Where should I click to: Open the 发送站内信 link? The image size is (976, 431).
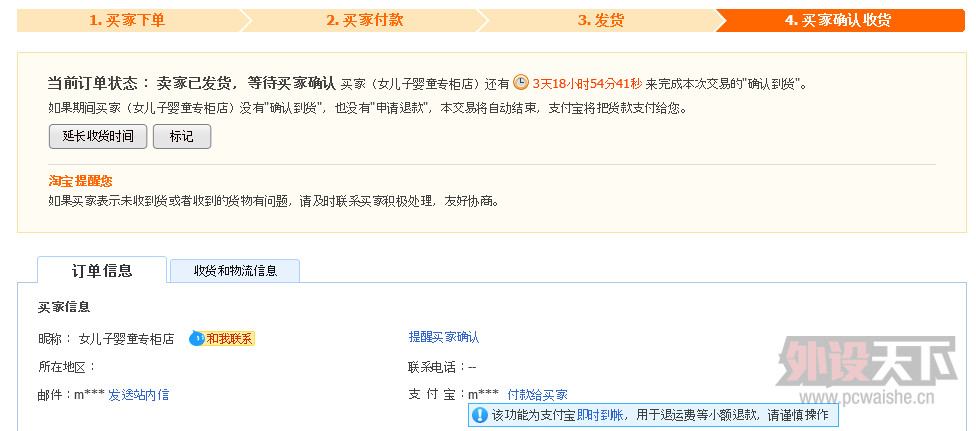pos(139,395)
